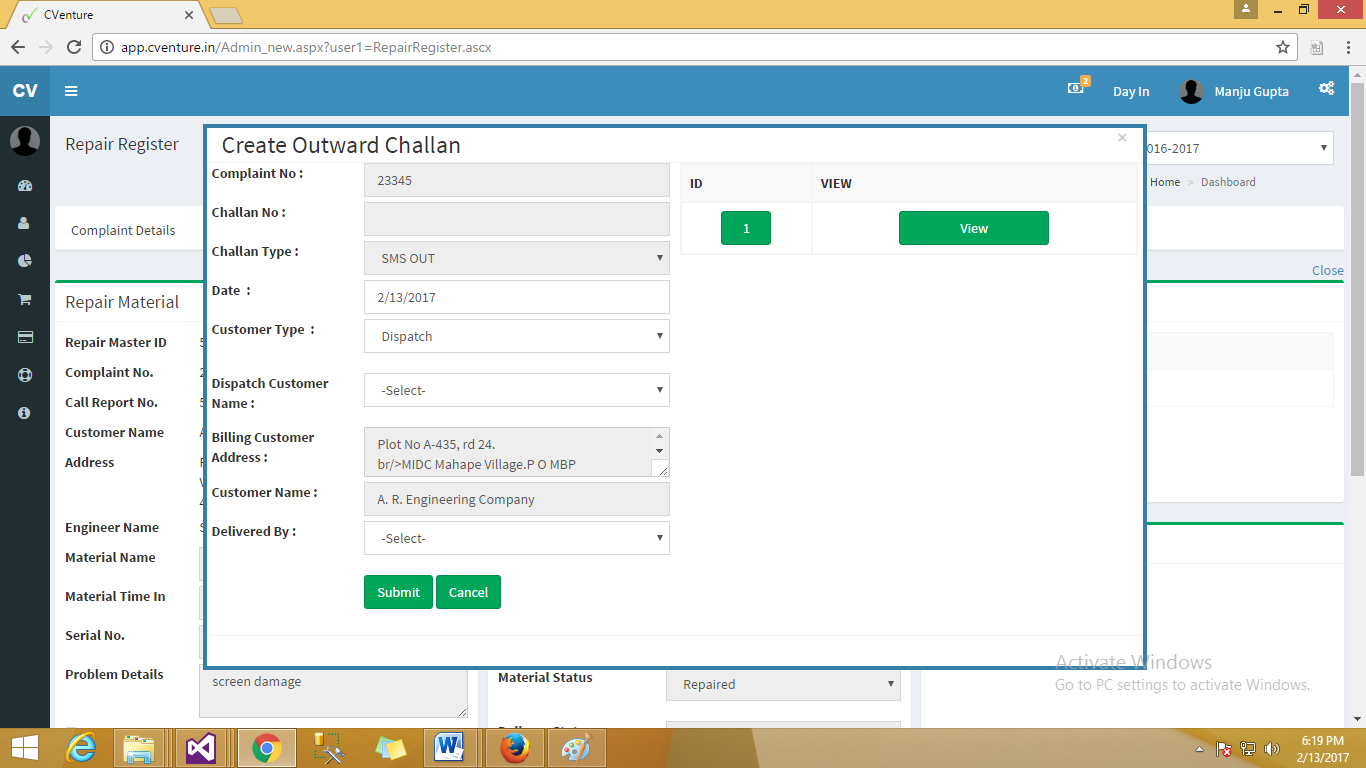Click the Date input field
This screenshot has width=1366, height=768.
click(517, 297)
